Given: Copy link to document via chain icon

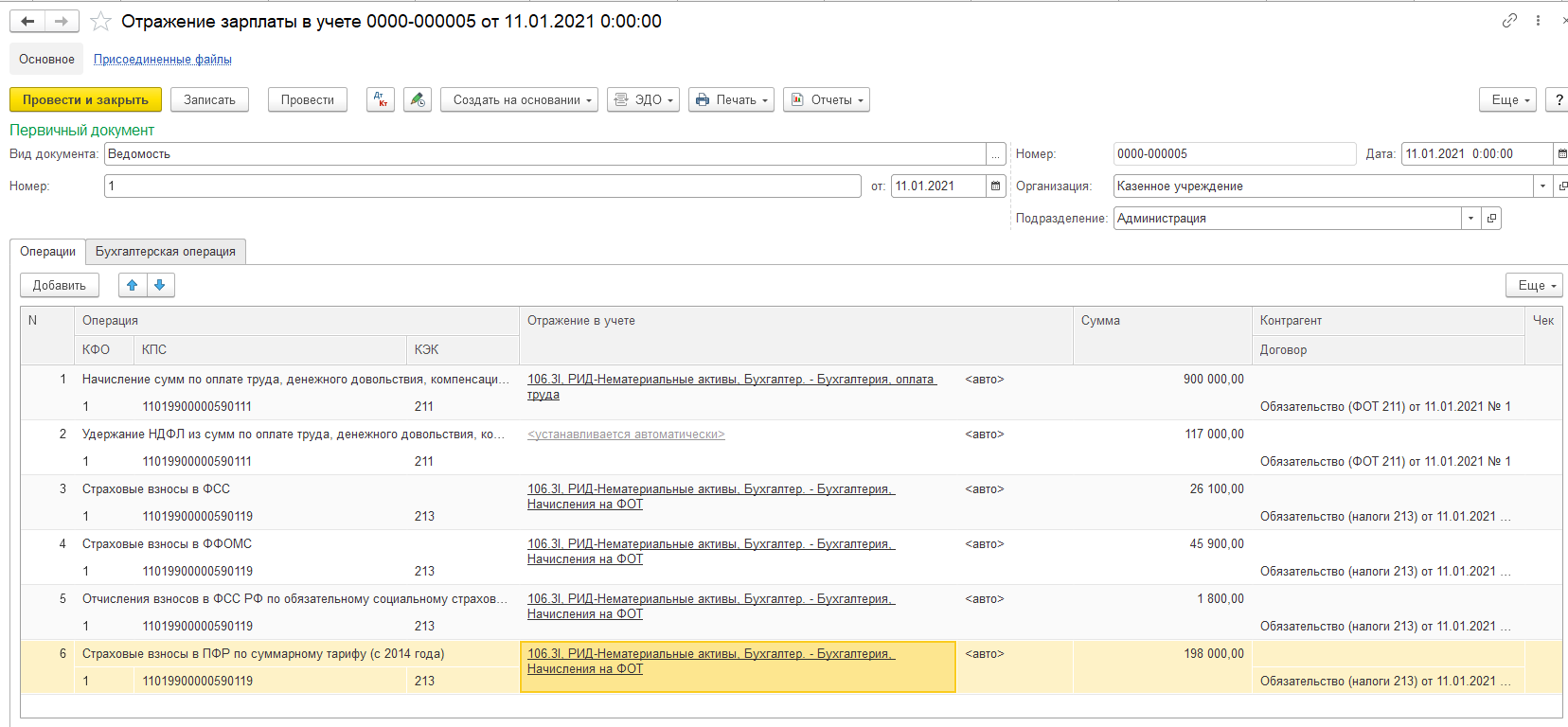Looking at the screenshot, I should tap(1509, 20).
